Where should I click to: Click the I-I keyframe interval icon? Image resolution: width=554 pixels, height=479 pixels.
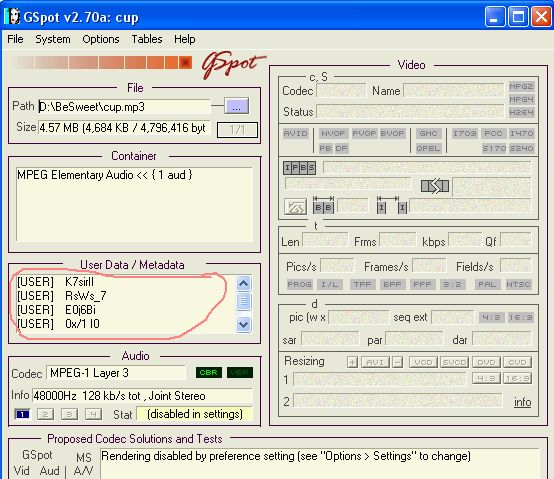pos(392,205)
